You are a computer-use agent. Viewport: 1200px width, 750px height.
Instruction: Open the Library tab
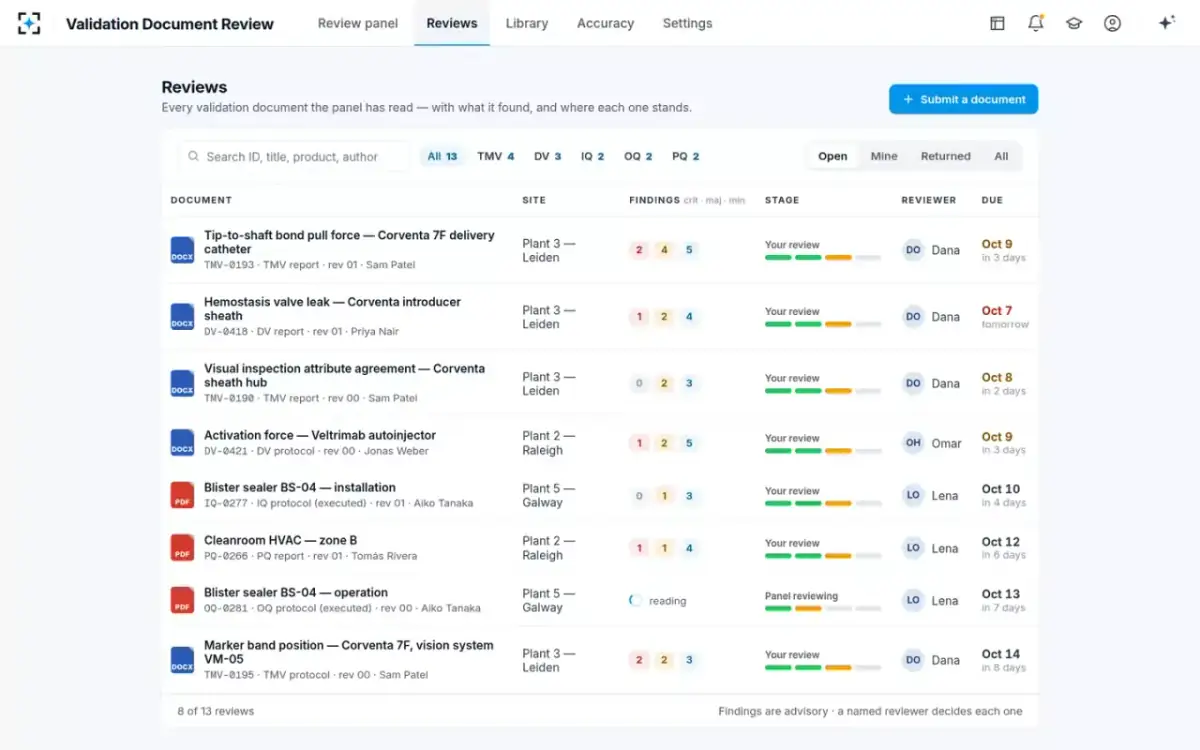click(527, 23)
